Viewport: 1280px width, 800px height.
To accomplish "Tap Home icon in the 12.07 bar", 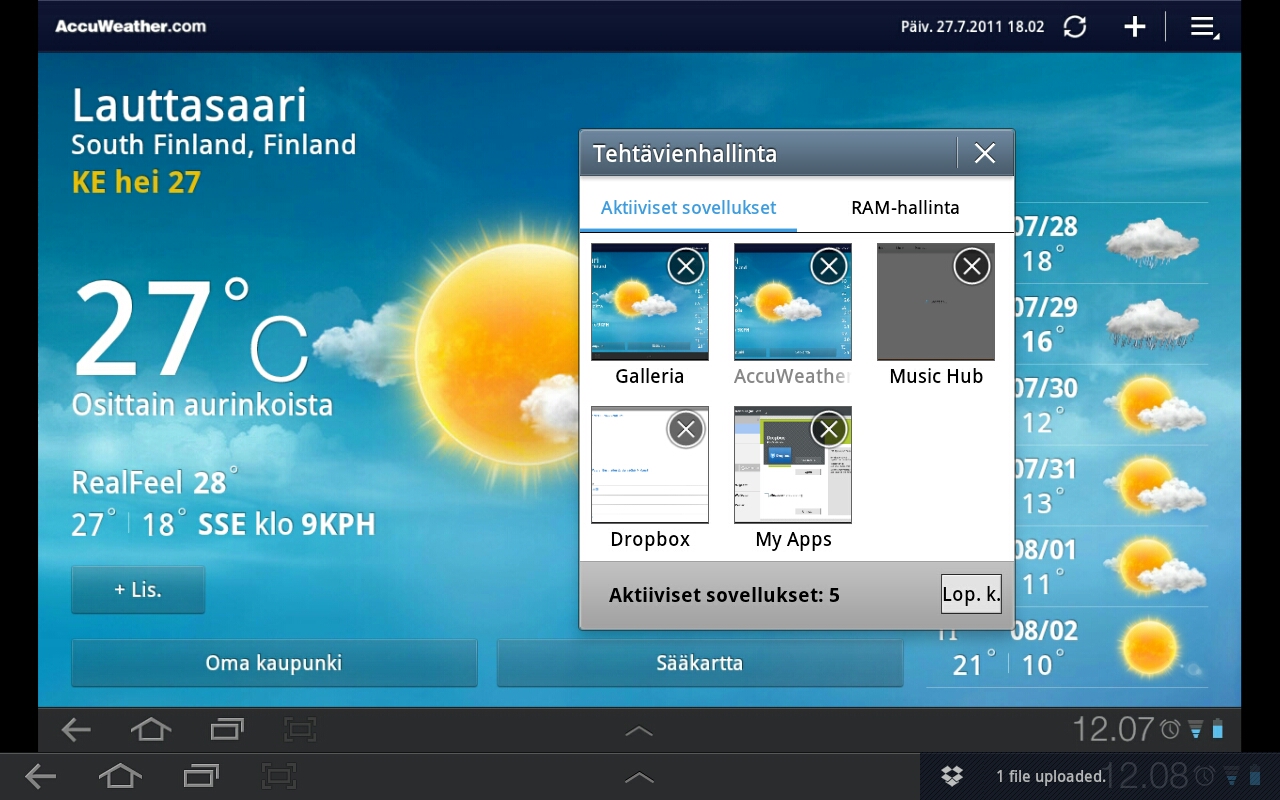I will tap(150, 730).
